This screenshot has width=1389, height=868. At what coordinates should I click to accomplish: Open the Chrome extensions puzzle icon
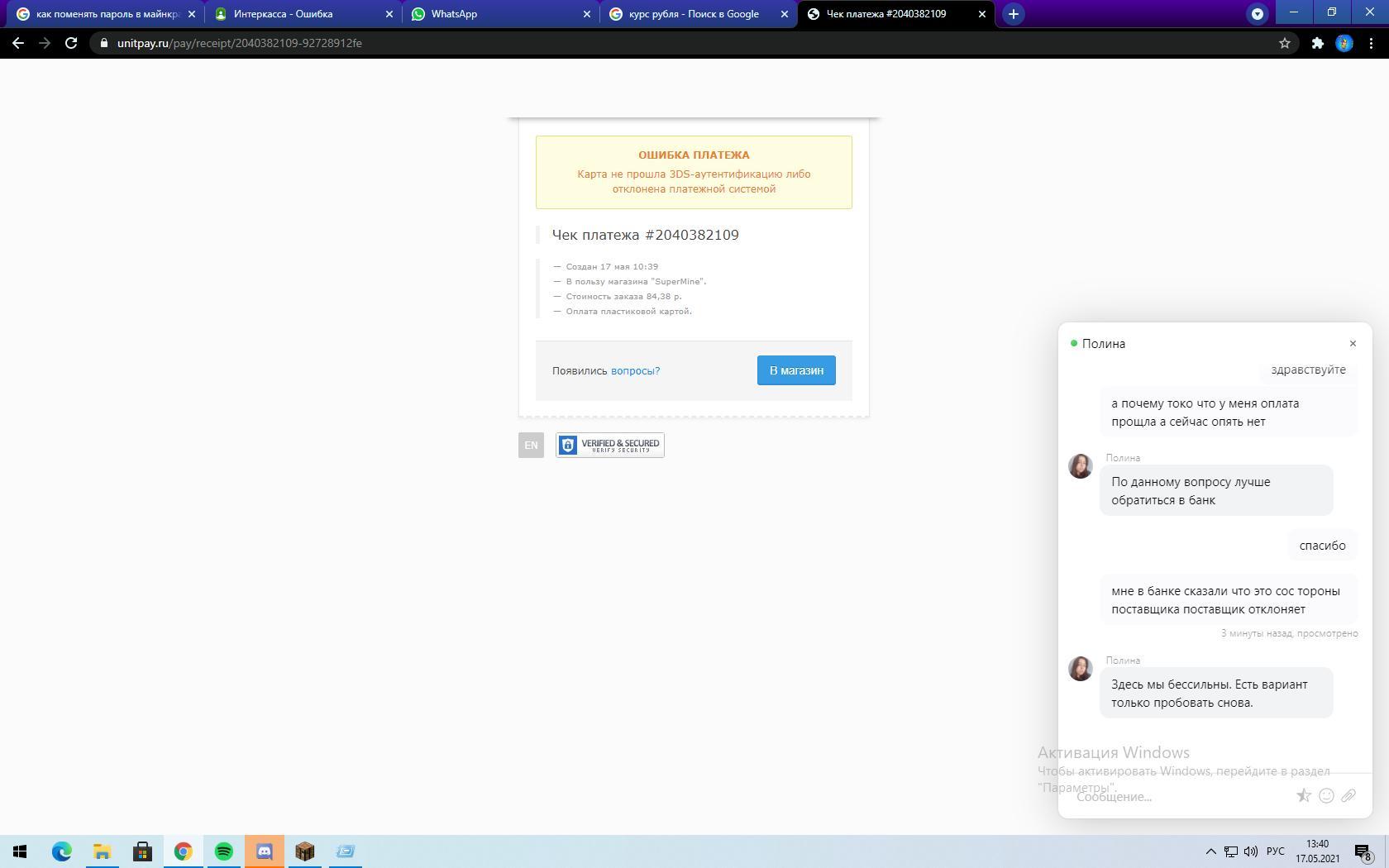(x=1318, y=43)
